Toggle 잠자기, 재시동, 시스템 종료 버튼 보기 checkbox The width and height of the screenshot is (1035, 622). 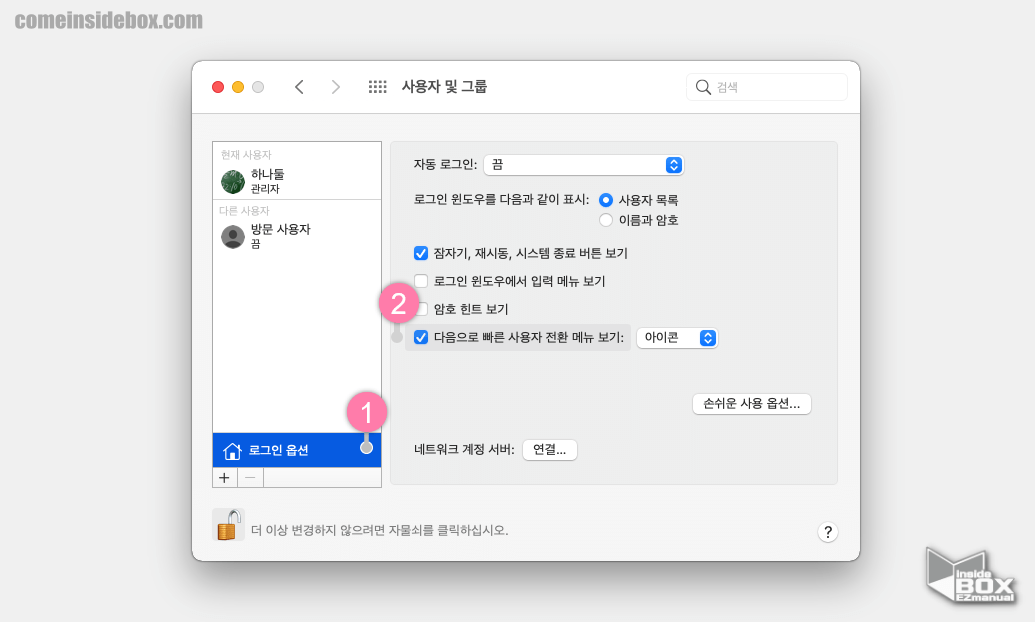pyautogui.click(x=420, y=253)
